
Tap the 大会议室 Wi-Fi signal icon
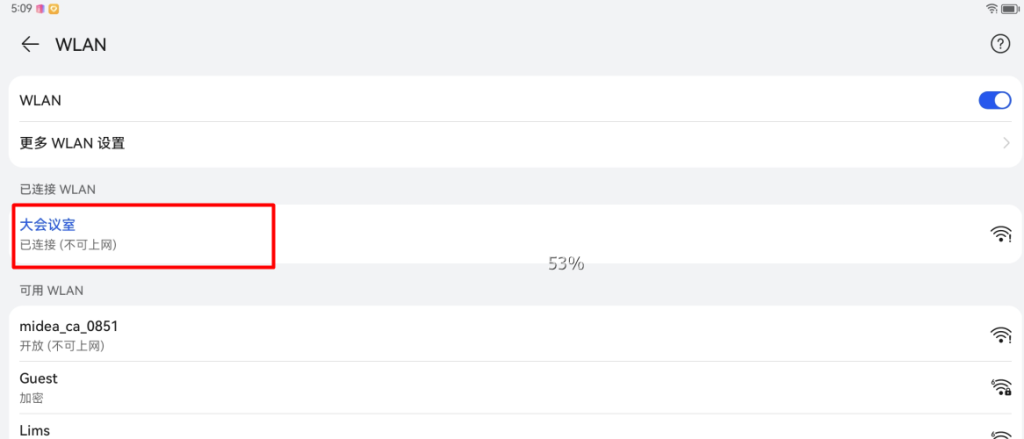tap(1000, 234)
